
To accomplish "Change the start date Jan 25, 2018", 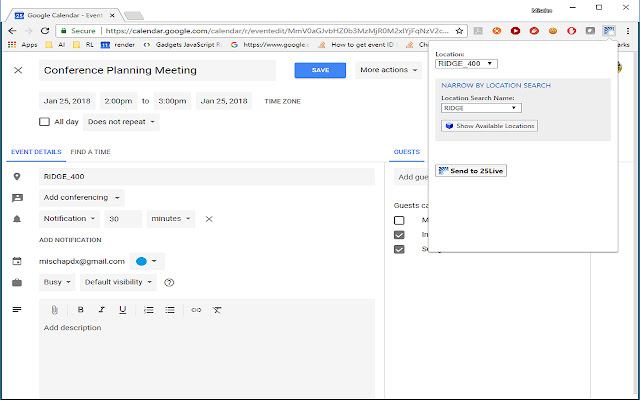I will (x=67, y=101).
